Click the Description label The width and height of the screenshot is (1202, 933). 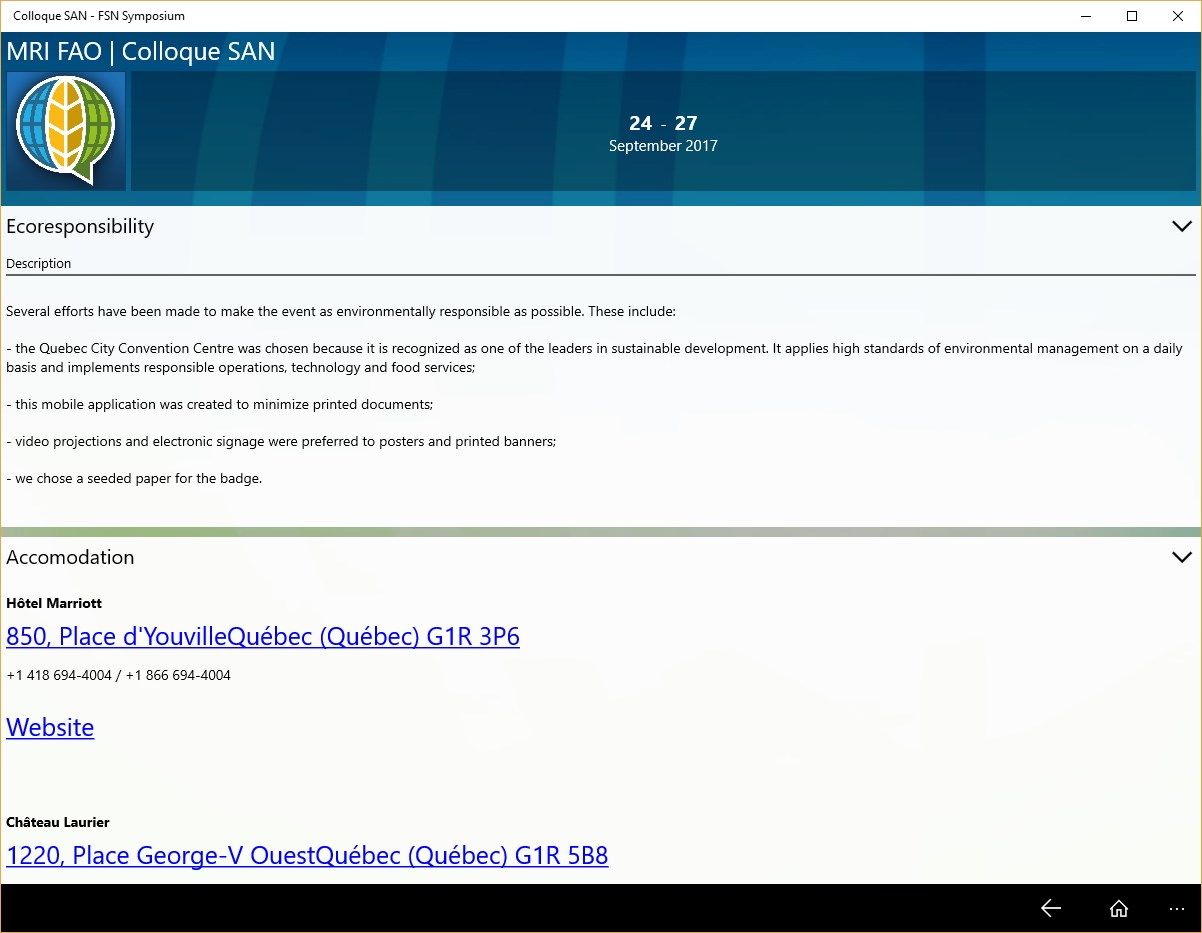[39, 264]
